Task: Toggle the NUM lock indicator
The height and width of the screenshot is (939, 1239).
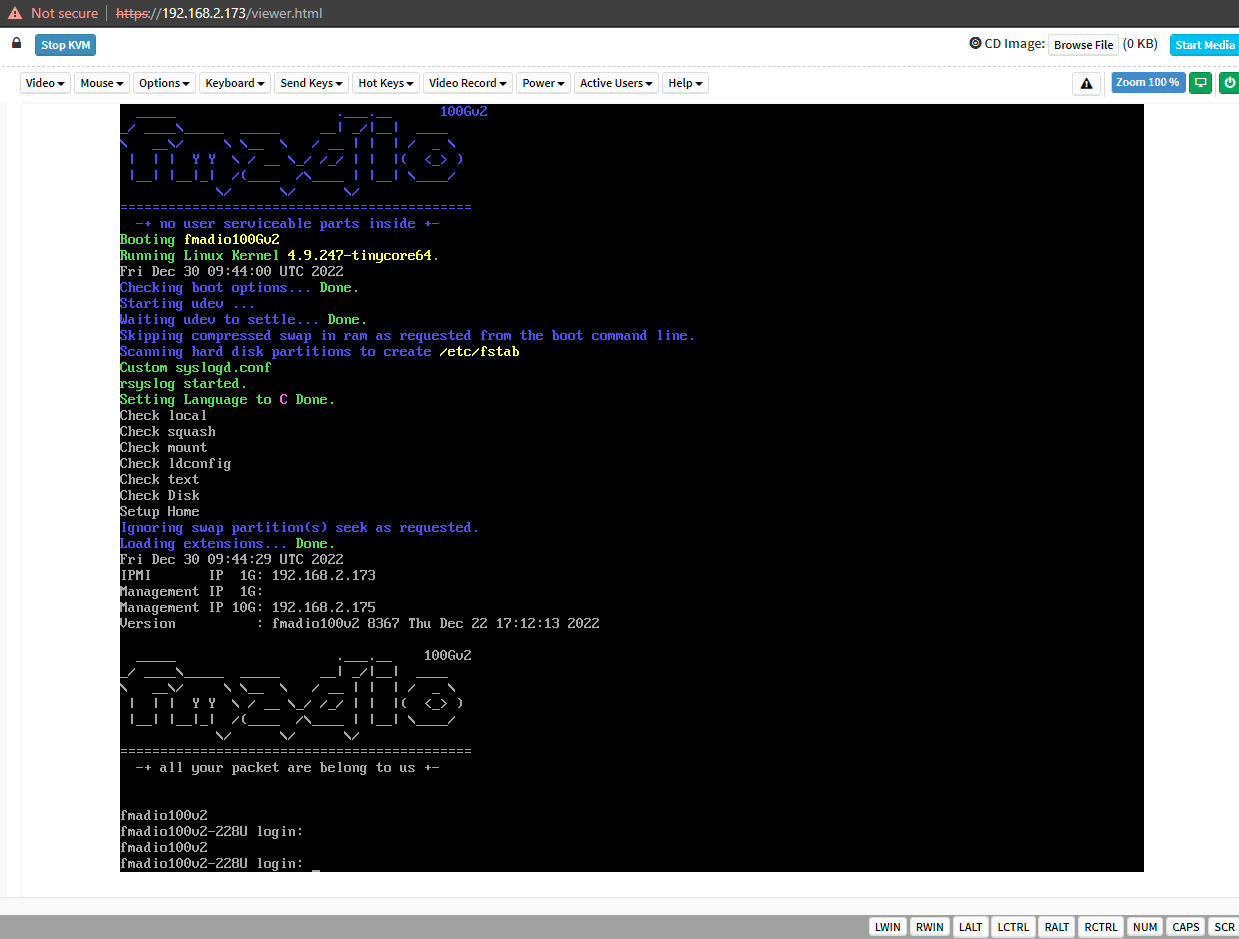Action: pyautogui.click(x=1145, y=927)
